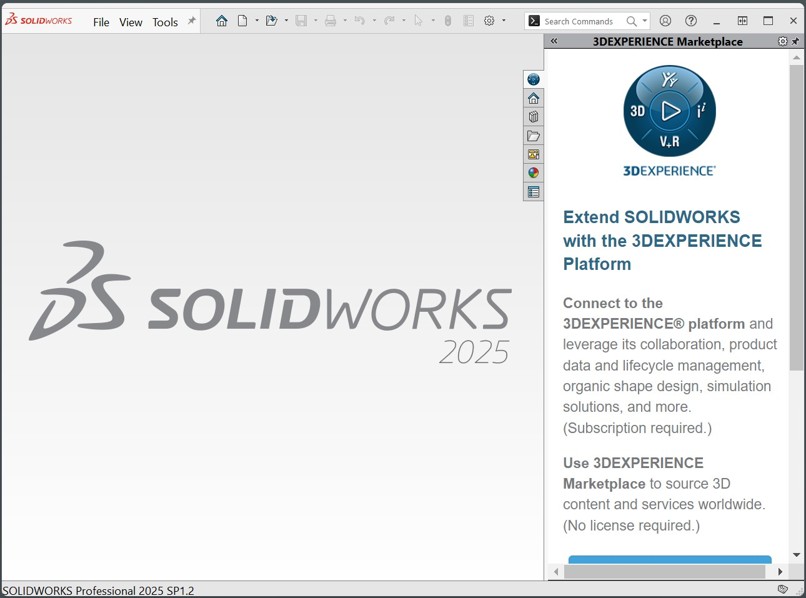Expand the Print dropdown arrow
The width and height of the screenshot is (806, 598).
click(345, 21)
